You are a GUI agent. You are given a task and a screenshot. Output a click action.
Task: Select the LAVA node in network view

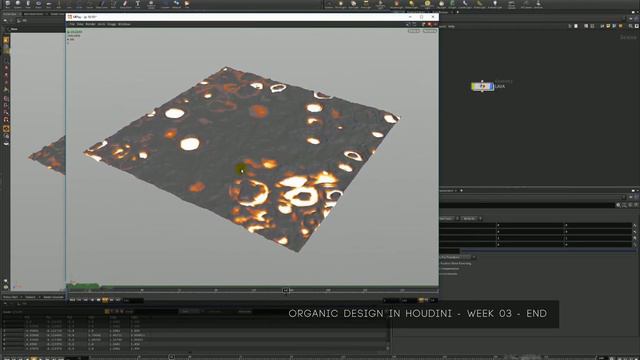click(x=482, y=87)
